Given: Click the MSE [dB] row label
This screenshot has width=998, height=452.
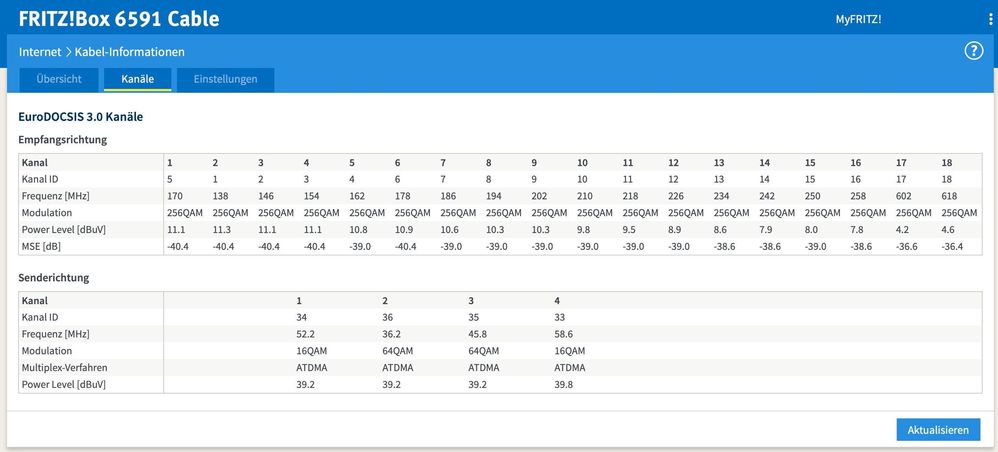Looking at the screenshot, I should click(41, 246).
